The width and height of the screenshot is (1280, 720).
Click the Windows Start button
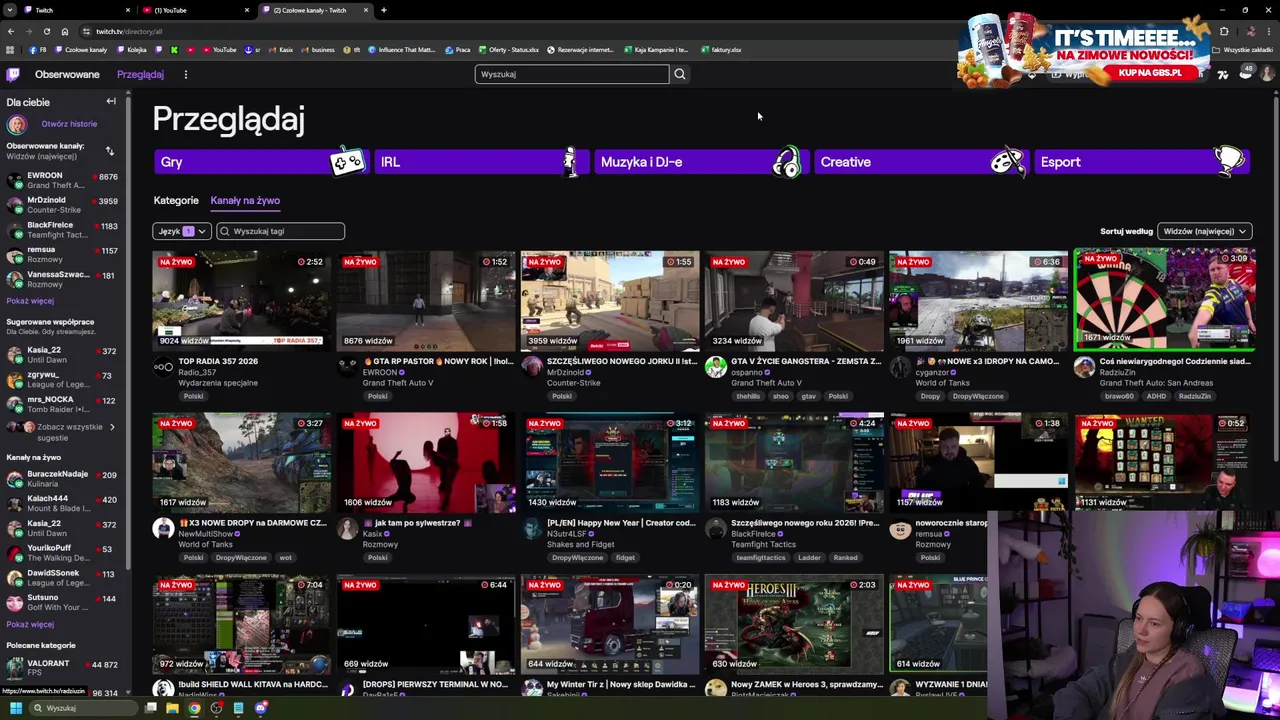tap(15, 708)
